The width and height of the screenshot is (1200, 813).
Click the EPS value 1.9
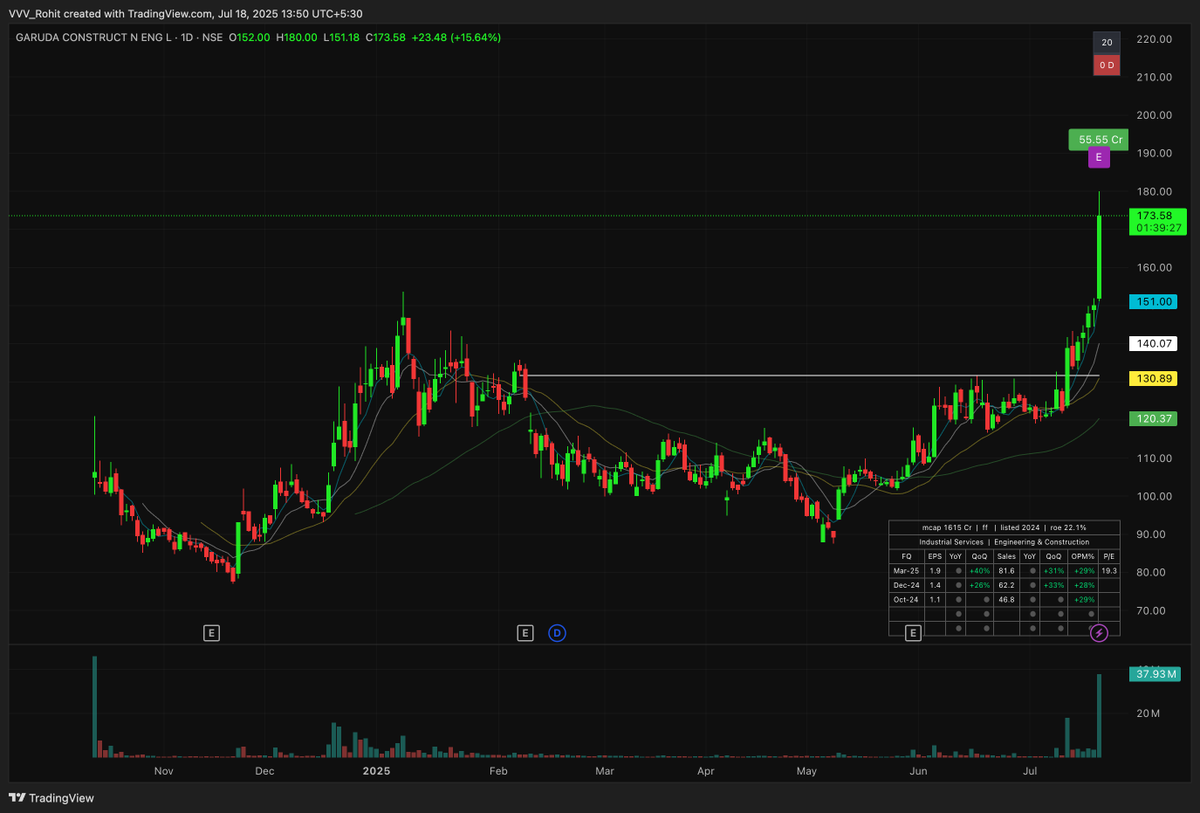(x=934, y=570)
